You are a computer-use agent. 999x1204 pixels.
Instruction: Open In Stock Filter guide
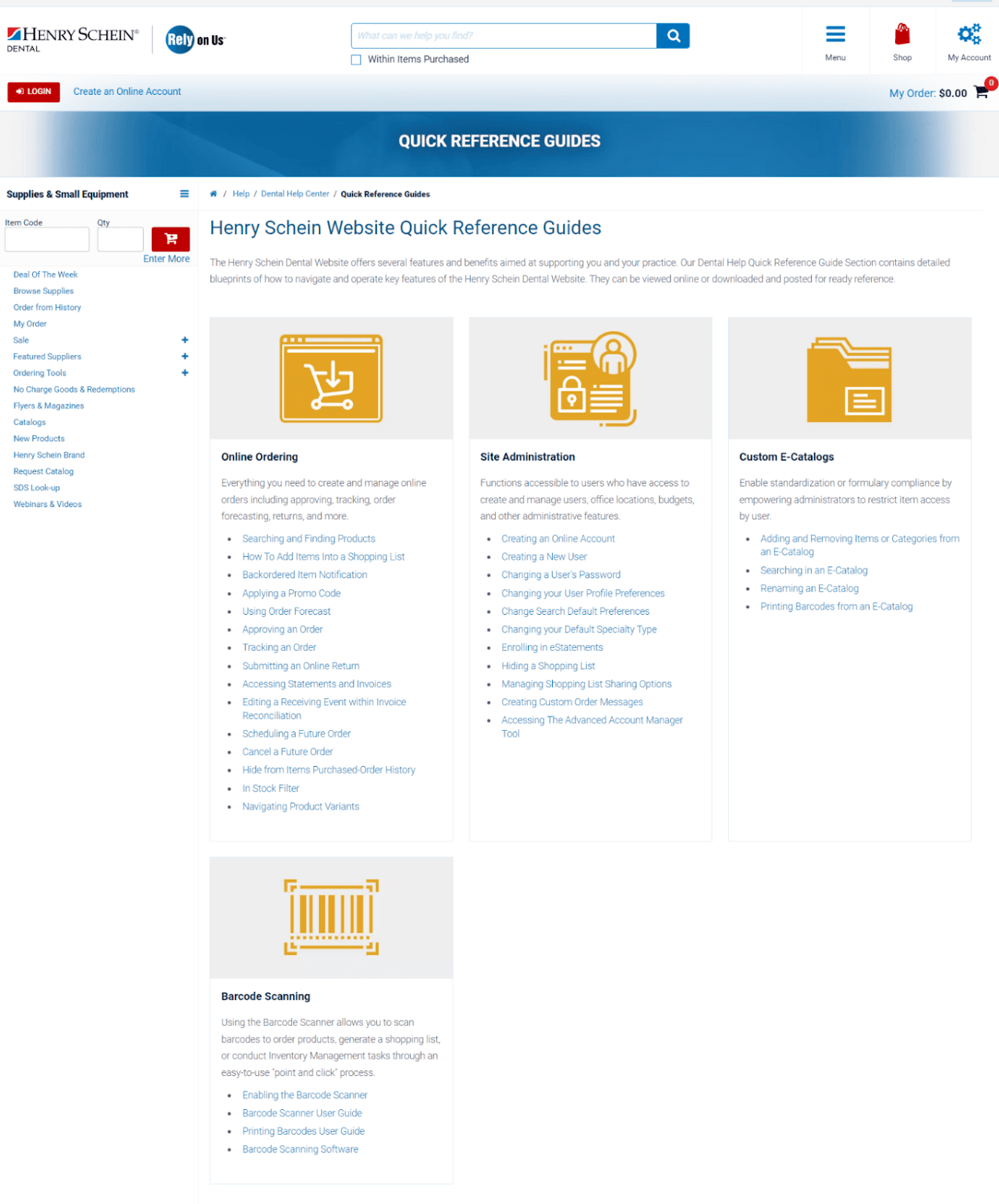tap(271, 789)
